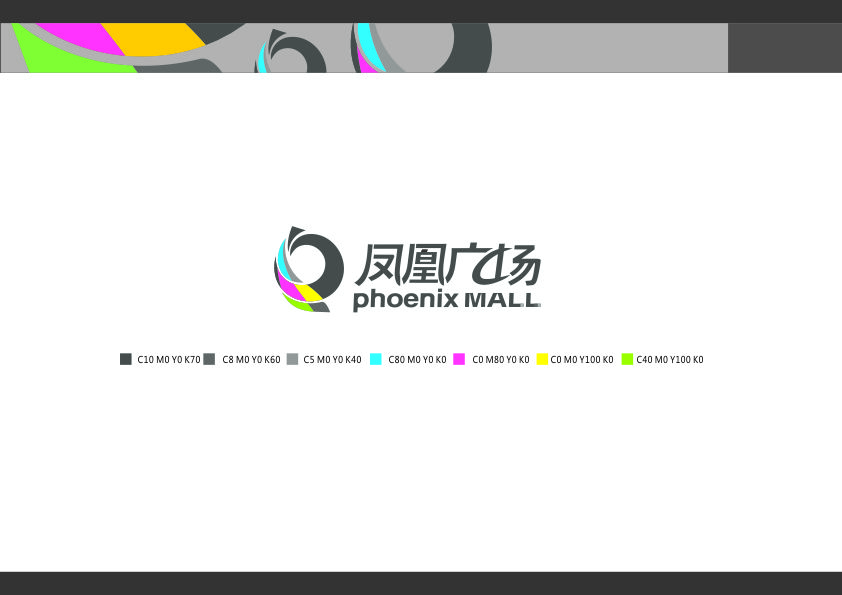The height and width of the screenshot is (595, 842).
Task: Click the magenta C0 M80 Y0 K0 swatch
Action: point(459,359)
